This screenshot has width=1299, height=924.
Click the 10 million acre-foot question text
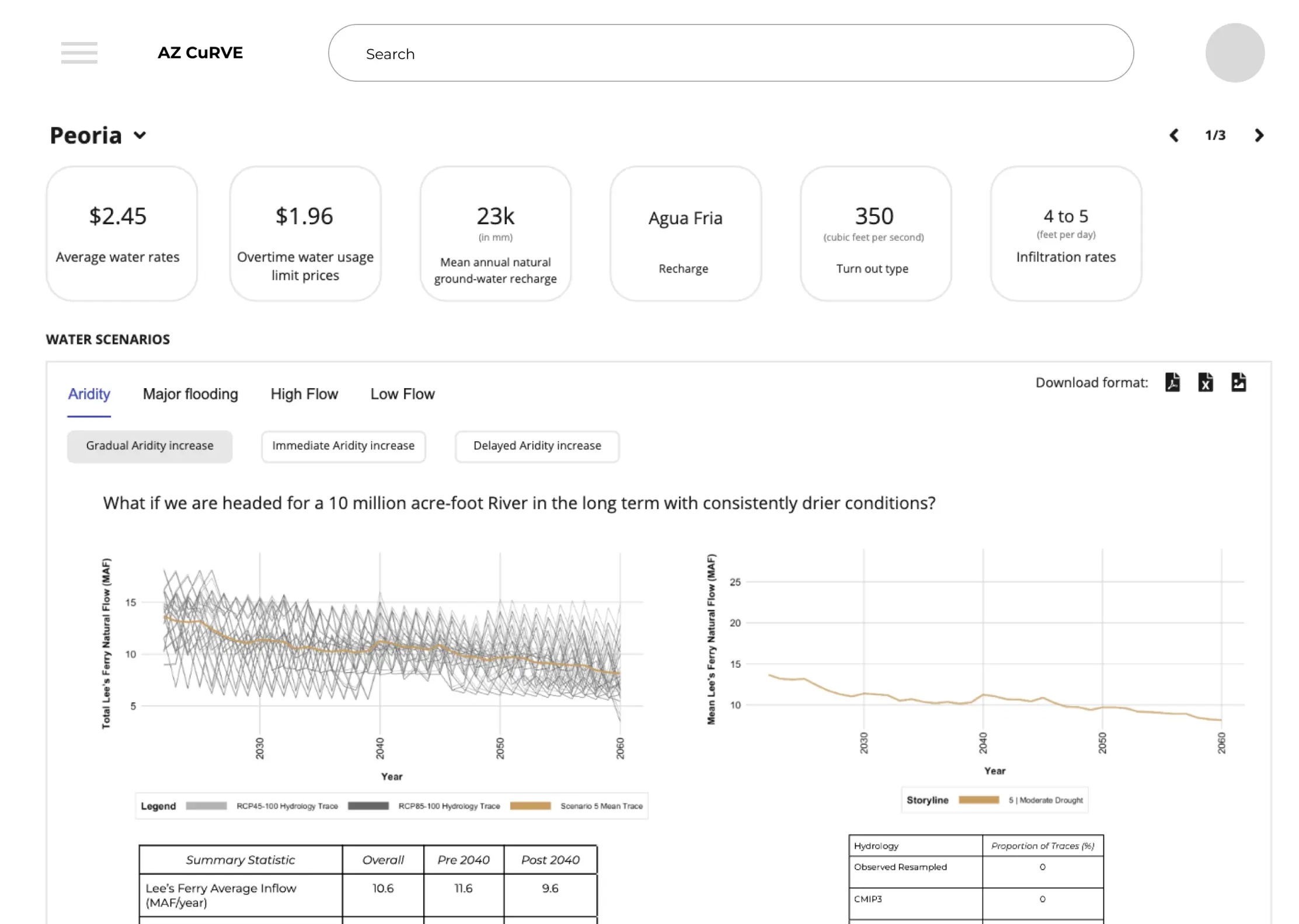coord(519,504)
